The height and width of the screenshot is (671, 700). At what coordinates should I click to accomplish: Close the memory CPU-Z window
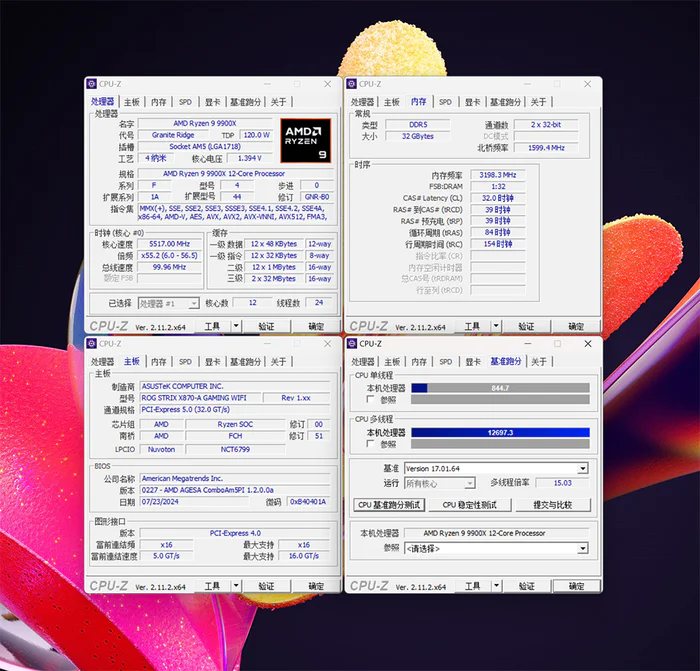click(x=588, y=84)
